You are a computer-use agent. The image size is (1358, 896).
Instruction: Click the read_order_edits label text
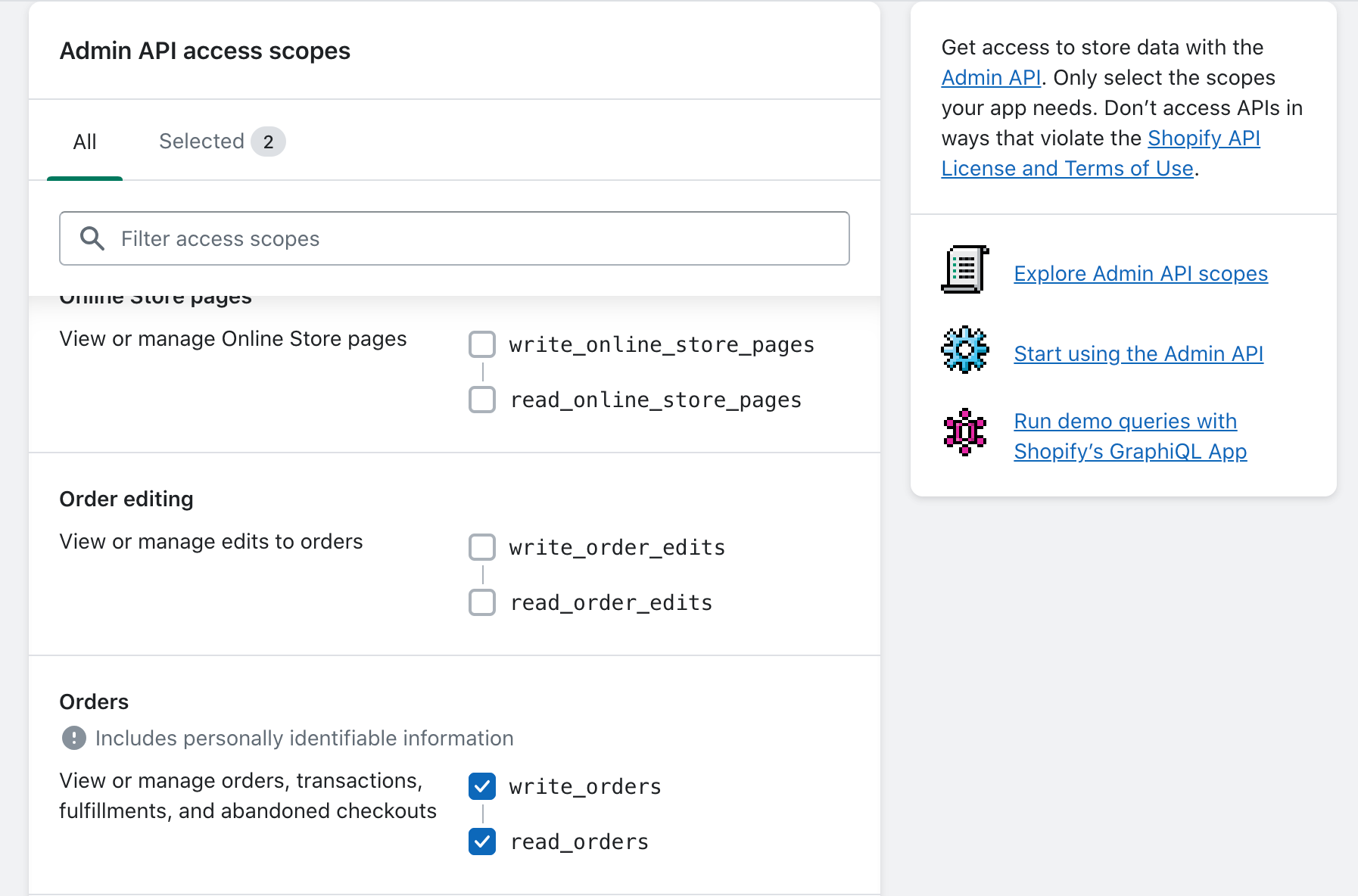point(611,602)
